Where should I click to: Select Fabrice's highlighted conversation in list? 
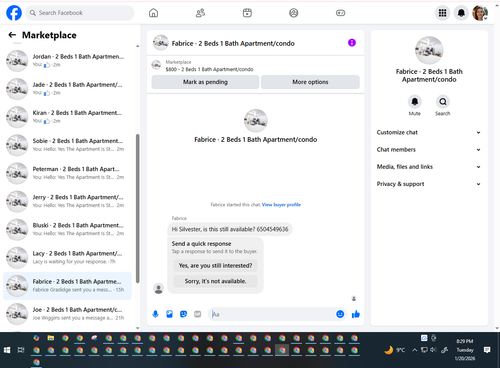point(67,286)
